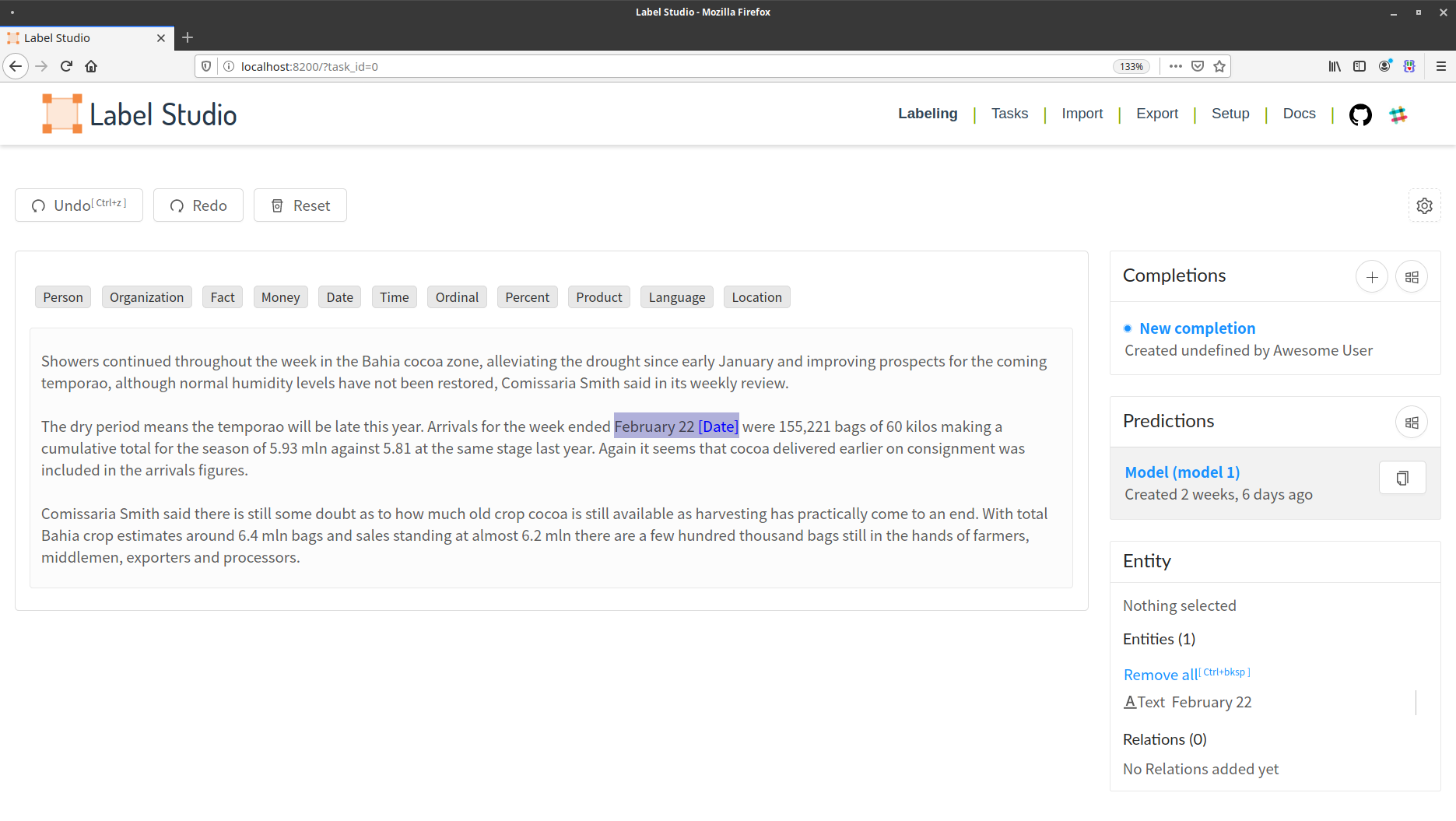Open the GitHub repository icon
Screen dimensions: 1456x821
(x=1360, y=115)
